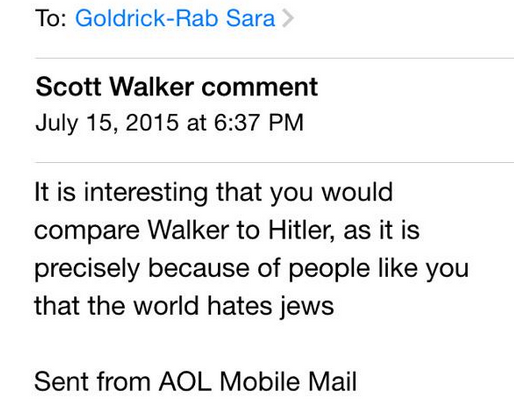Click the word "Hitler" in the body
The image size is (514, 413).
[x=301, y=230]
